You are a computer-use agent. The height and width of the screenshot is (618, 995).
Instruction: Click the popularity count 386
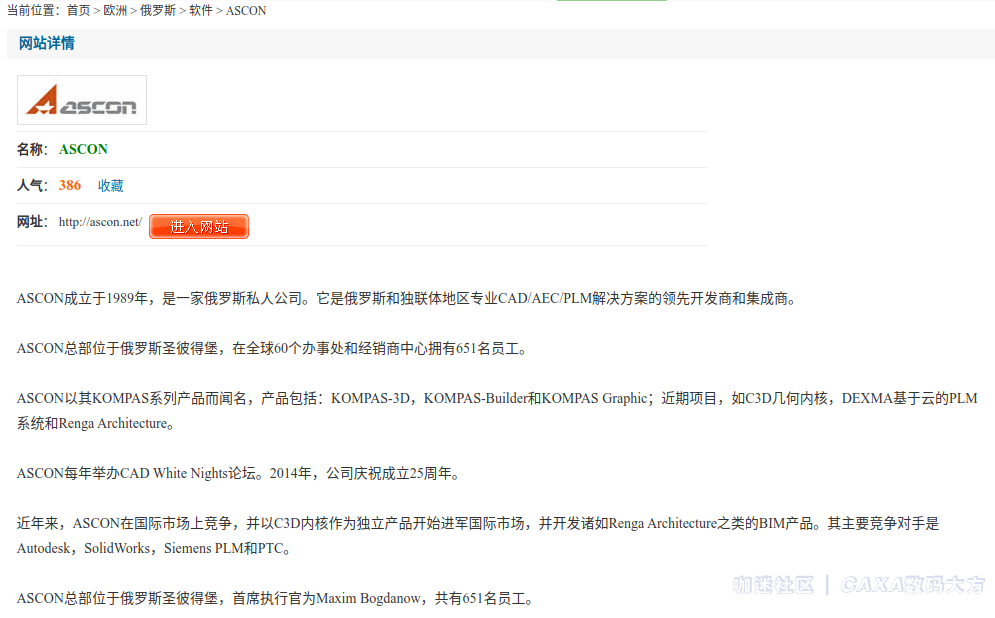pos(70,185)
